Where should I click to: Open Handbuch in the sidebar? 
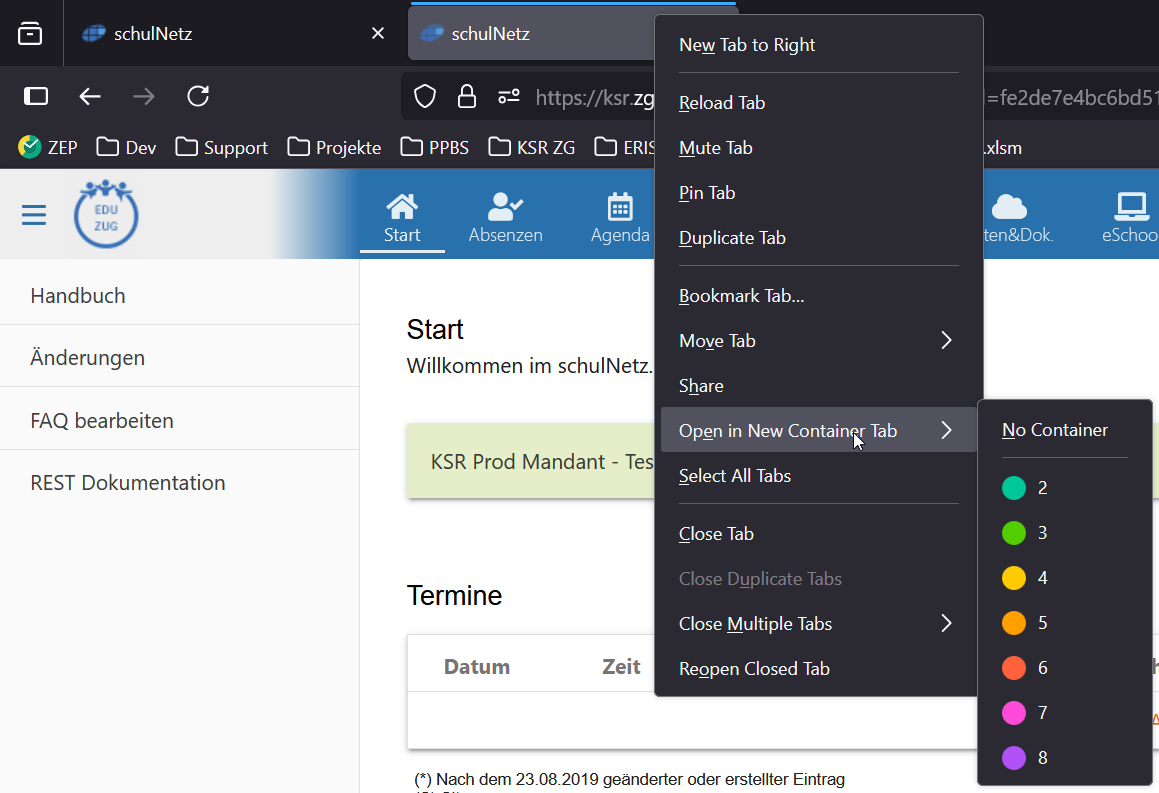180,296
